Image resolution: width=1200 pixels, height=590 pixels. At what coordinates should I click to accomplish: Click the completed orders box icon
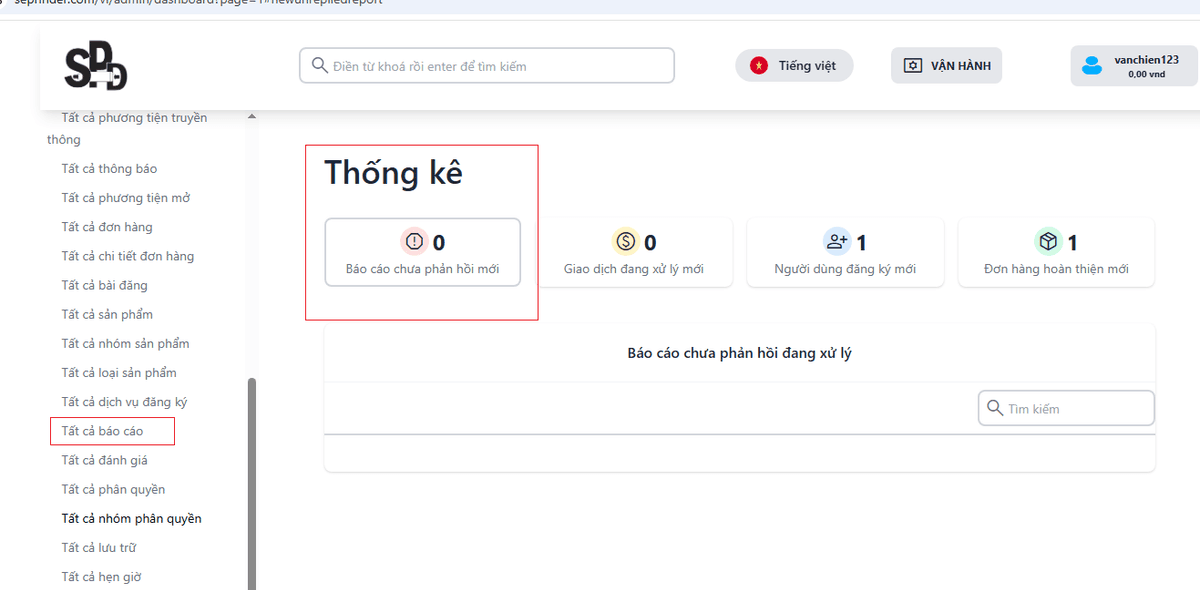tap(1047, 242)
